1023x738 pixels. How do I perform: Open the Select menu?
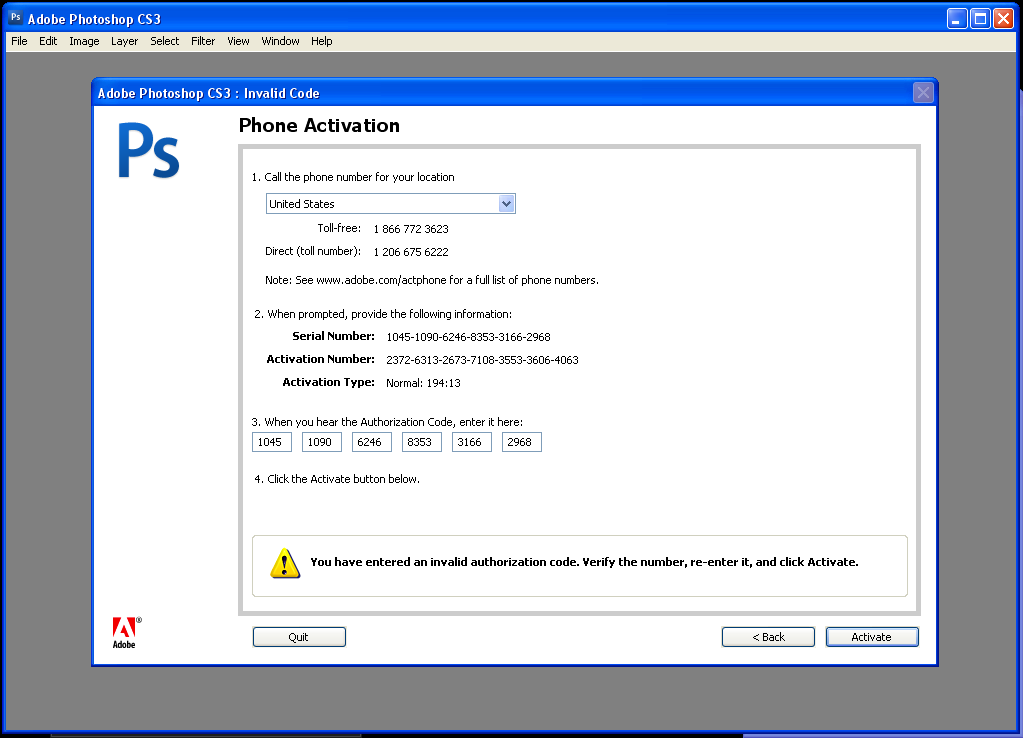click(164, 41)
